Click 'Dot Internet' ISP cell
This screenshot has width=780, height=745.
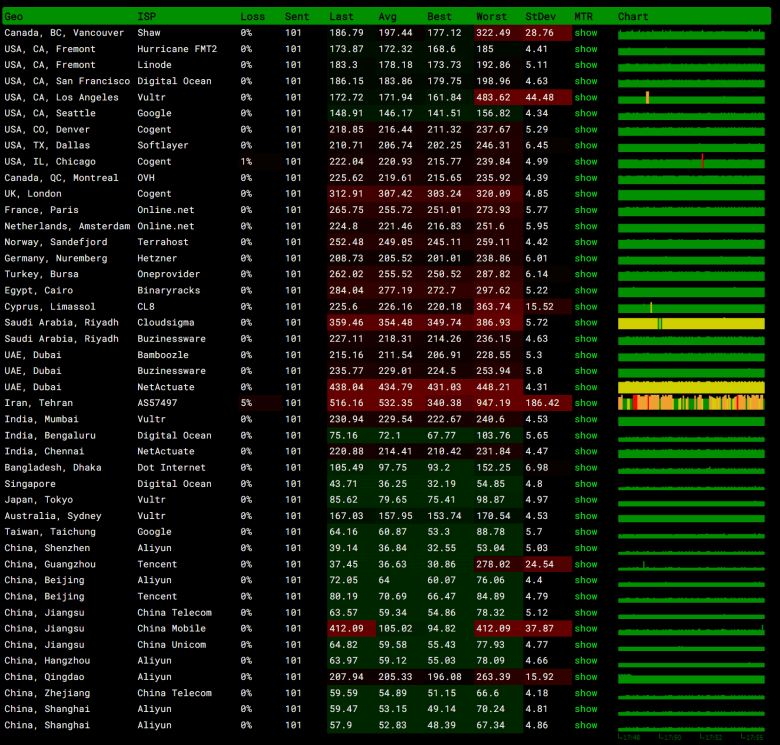(x=171, y=468)
